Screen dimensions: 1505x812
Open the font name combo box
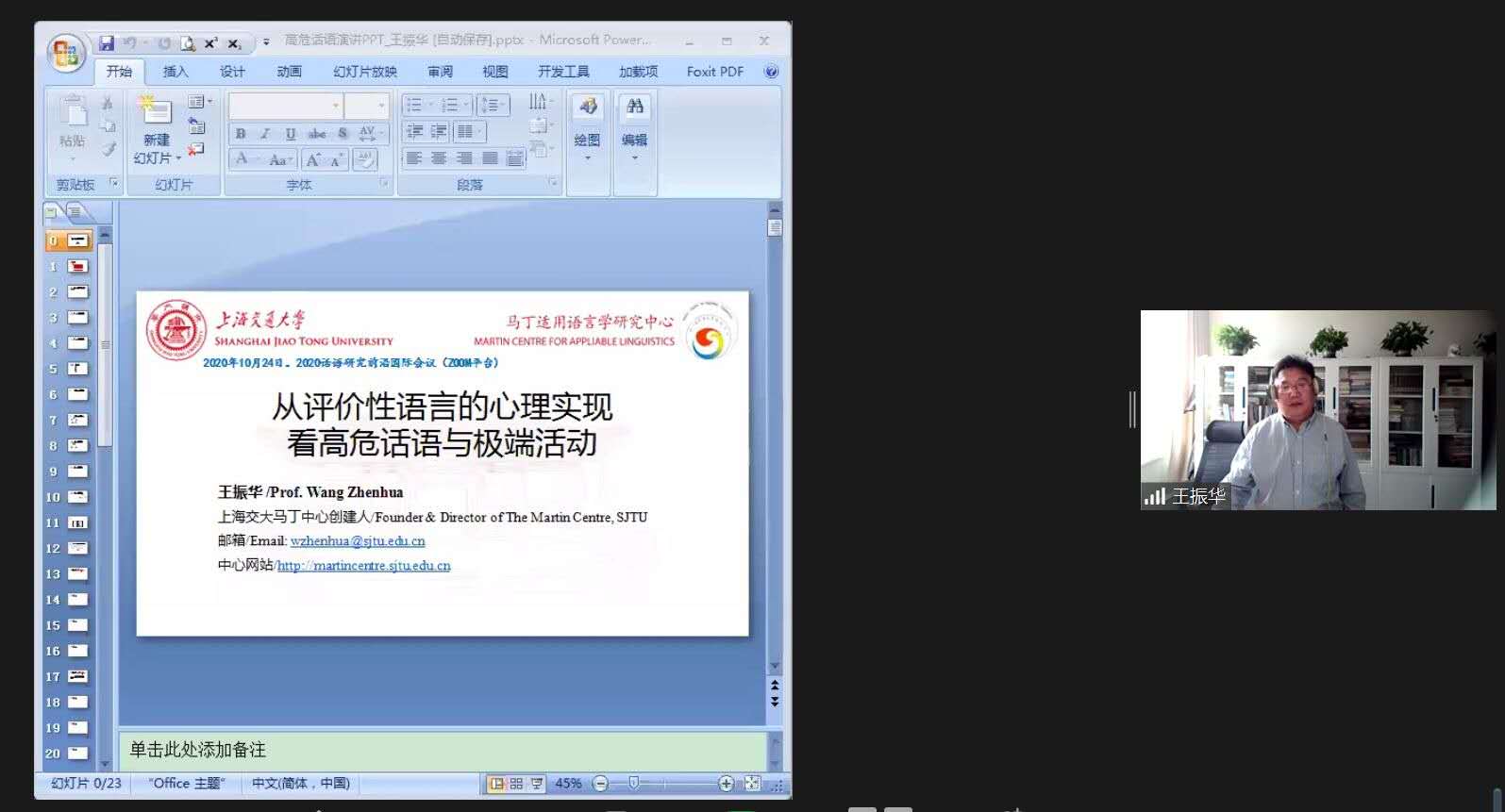pos(285,106)
